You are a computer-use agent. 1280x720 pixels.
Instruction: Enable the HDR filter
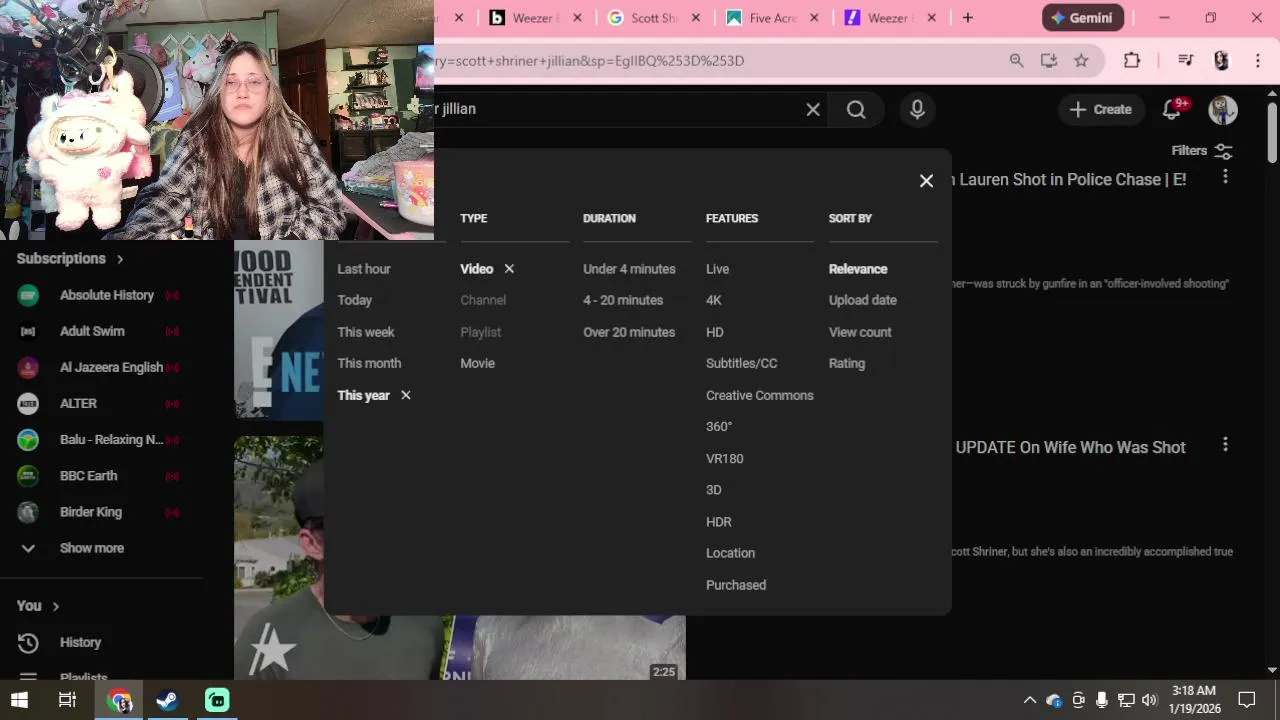(718, 521)
